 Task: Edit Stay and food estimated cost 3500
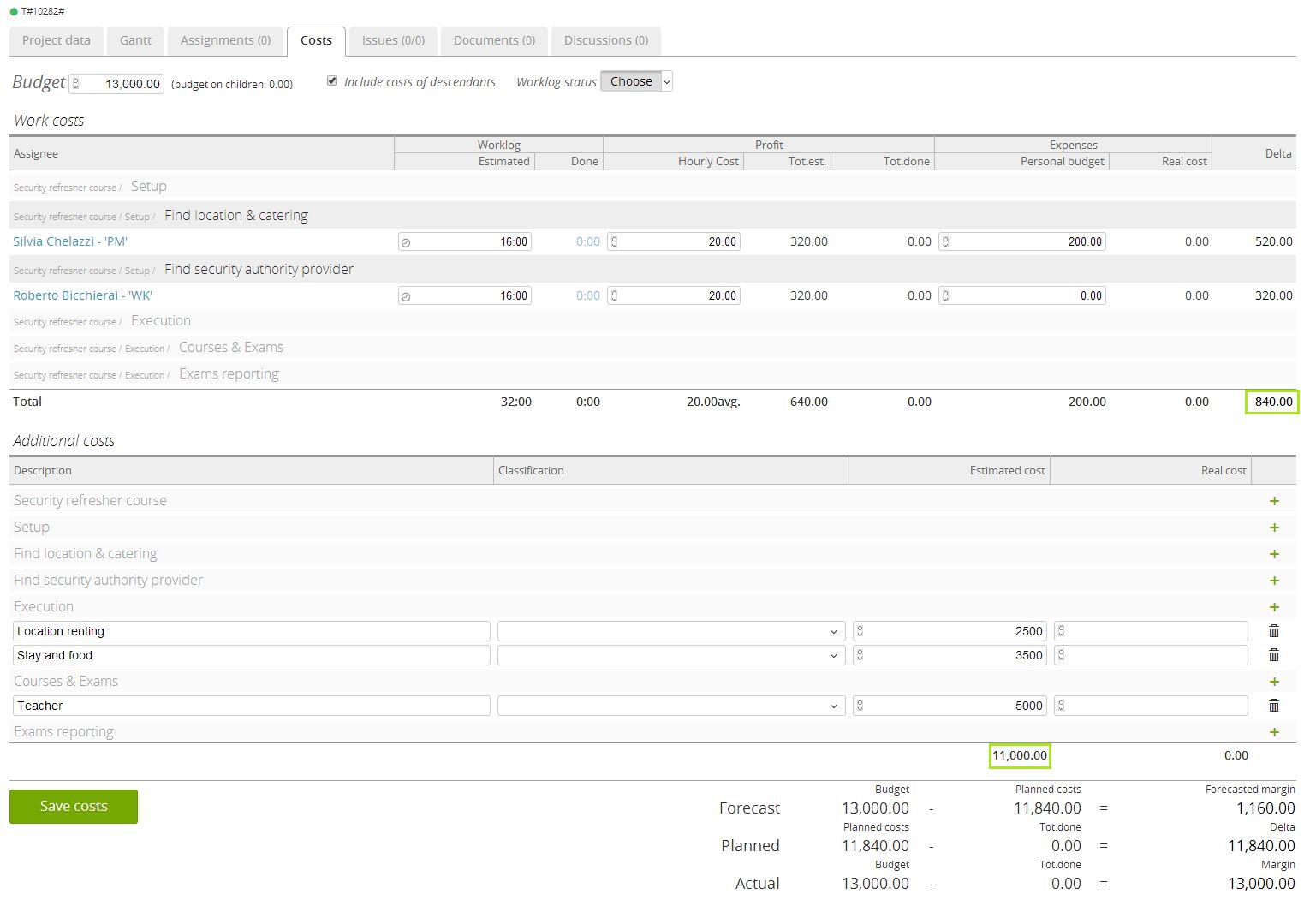point(950,655)
